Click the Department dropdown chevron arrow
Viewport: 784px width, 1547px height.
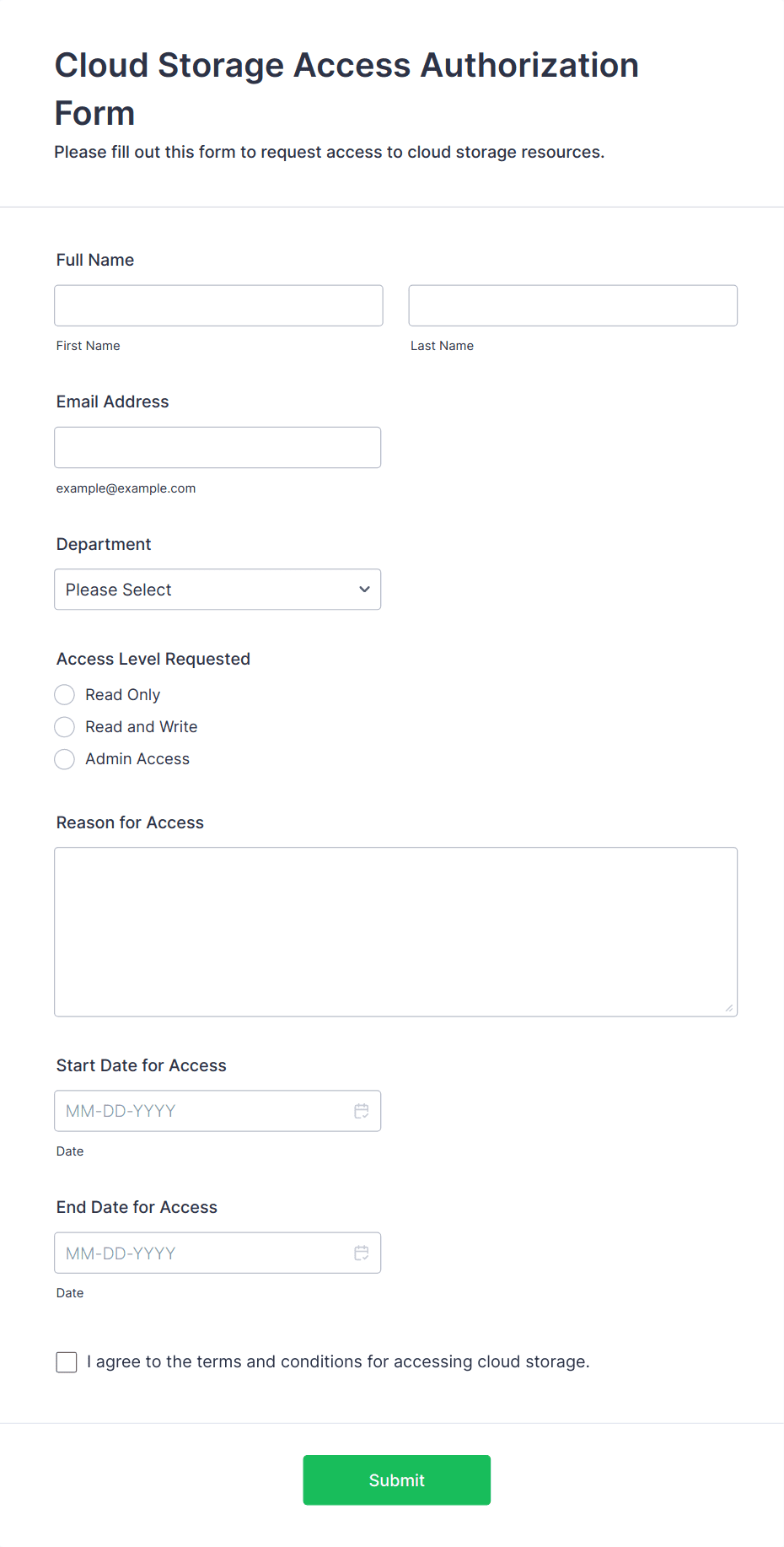tap(364, 590)
